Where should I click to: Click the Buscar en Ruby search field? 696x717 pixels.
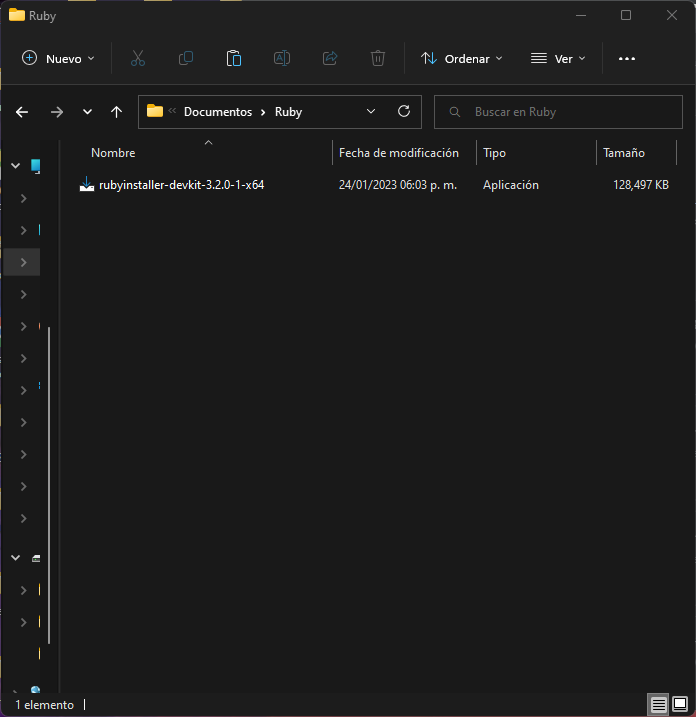[x=558, y=112]
